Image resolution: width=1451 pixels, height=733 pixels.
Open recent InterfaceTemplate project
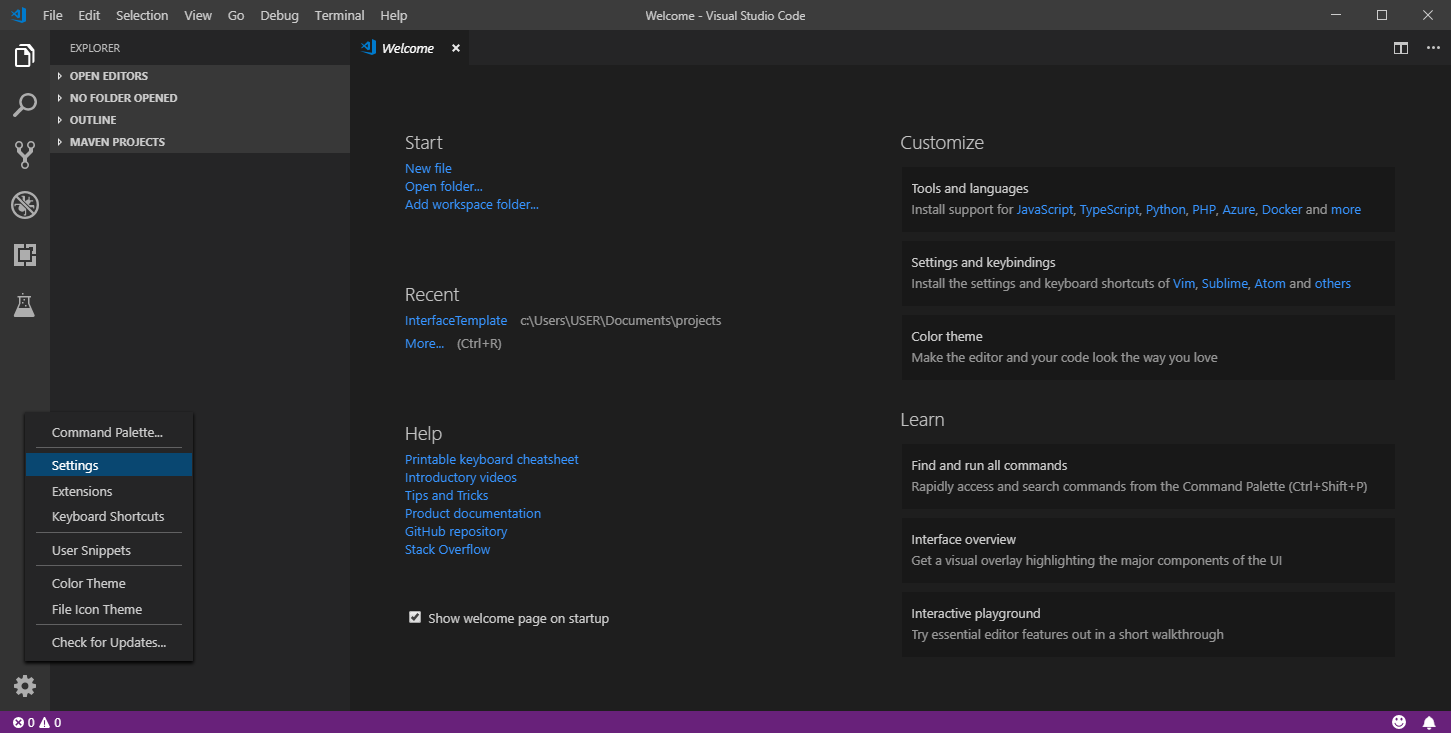coord(456,321)
